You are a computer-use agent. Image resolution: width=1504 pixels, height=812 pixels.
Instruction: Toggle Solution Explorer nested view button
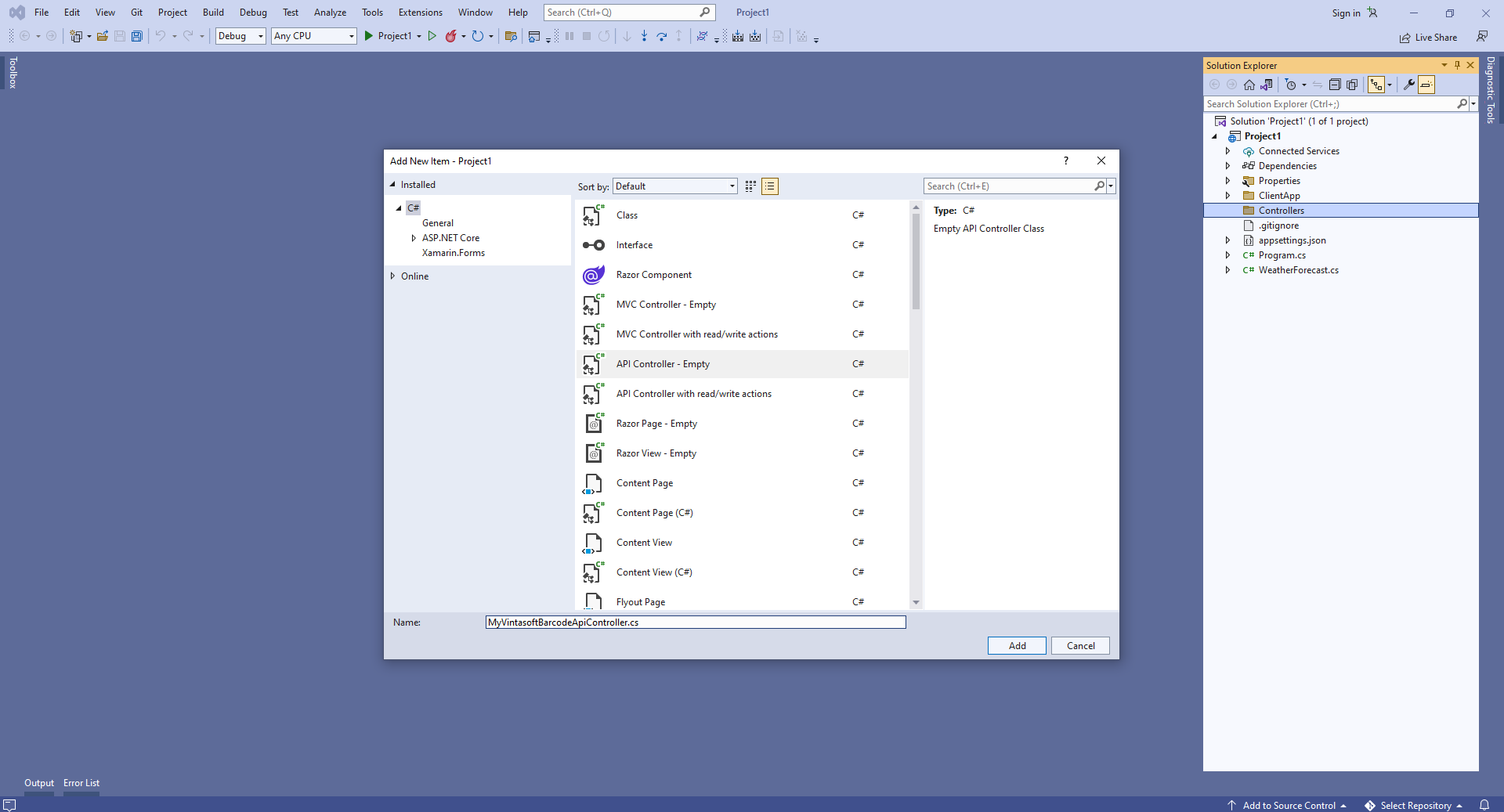(x=1376, y=85)
